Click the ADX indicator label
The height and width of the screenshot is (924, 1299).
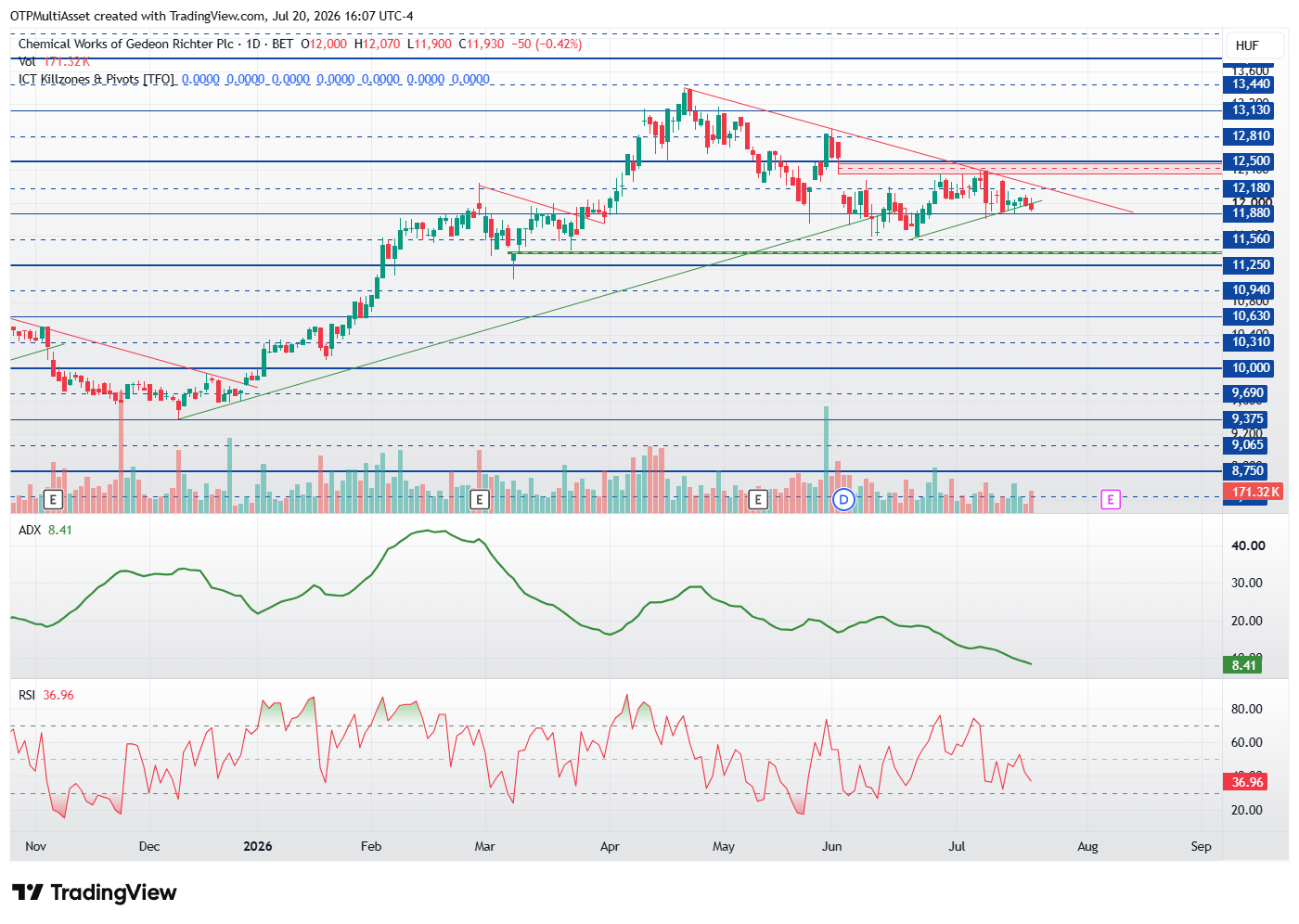[x=30, y=530]
